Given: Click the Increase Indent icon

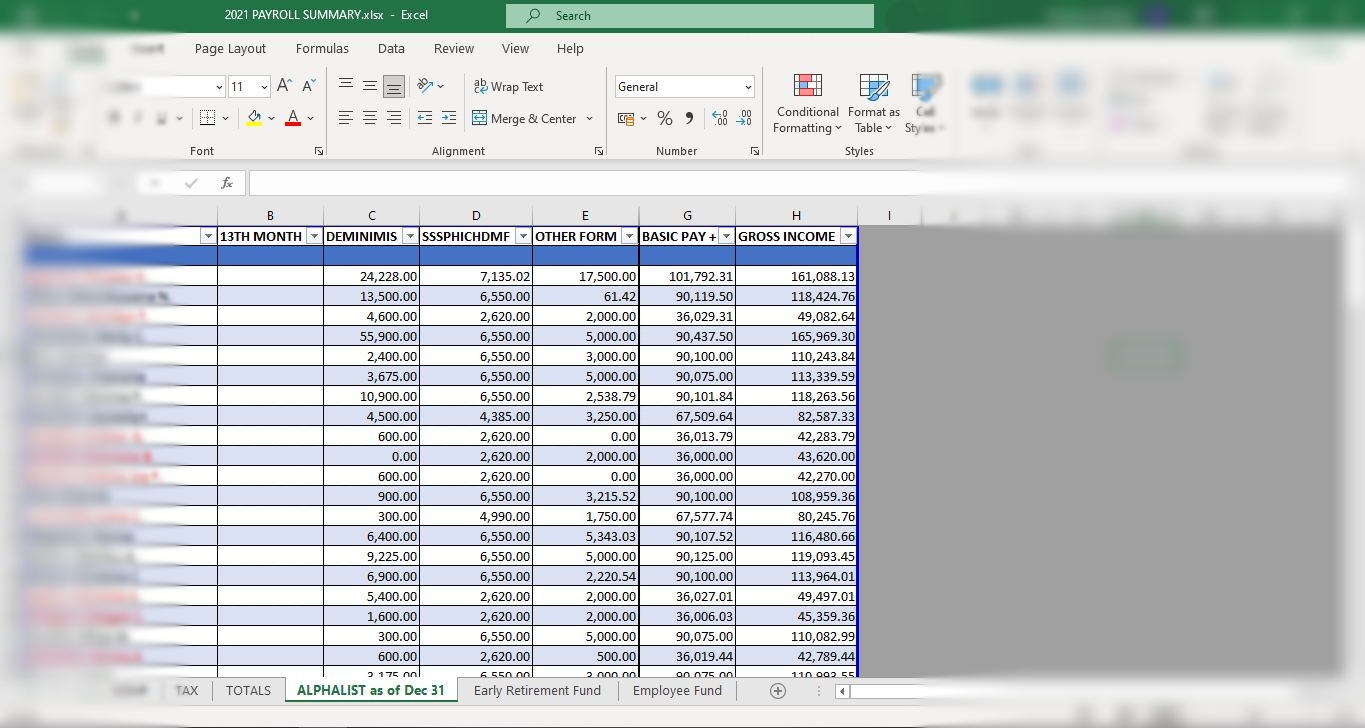Looking at the screenshot, I should [449, 118].
